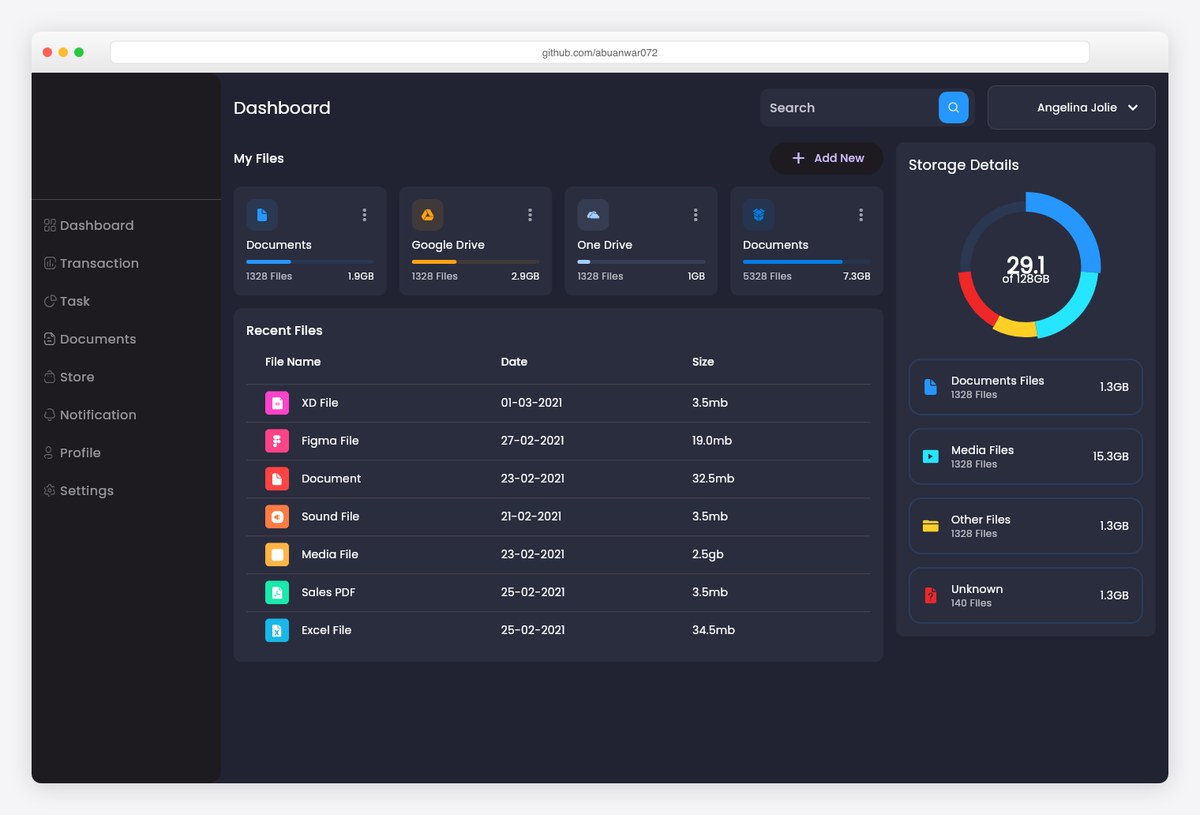Image resolution: width=1200 pixels, height=815 pixels.
Task: Click the Media Files play icon in storage list
Action: coord(930,456)
